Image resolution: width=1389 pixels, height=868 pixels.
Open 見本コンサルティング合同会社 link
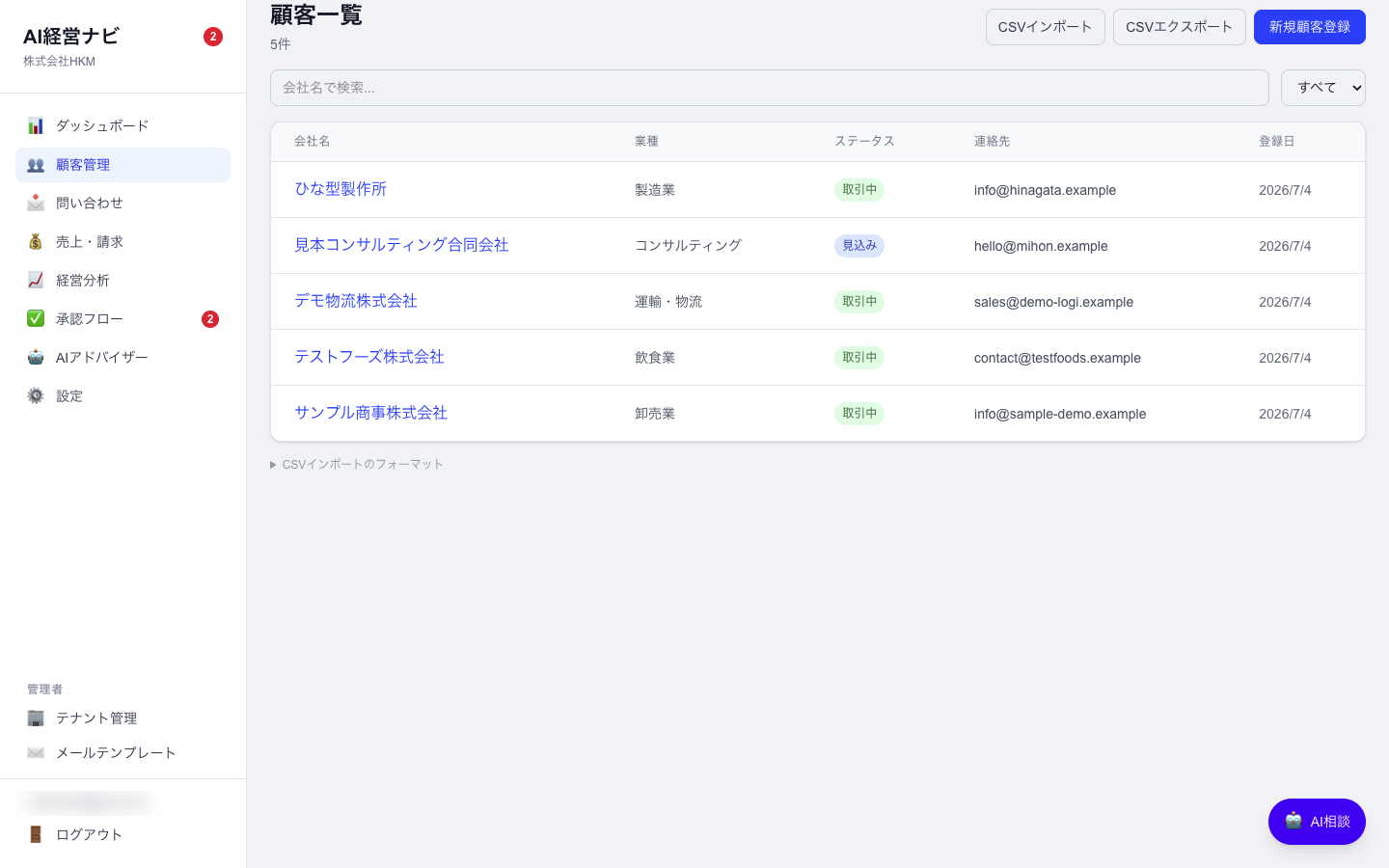coord(401,245)
